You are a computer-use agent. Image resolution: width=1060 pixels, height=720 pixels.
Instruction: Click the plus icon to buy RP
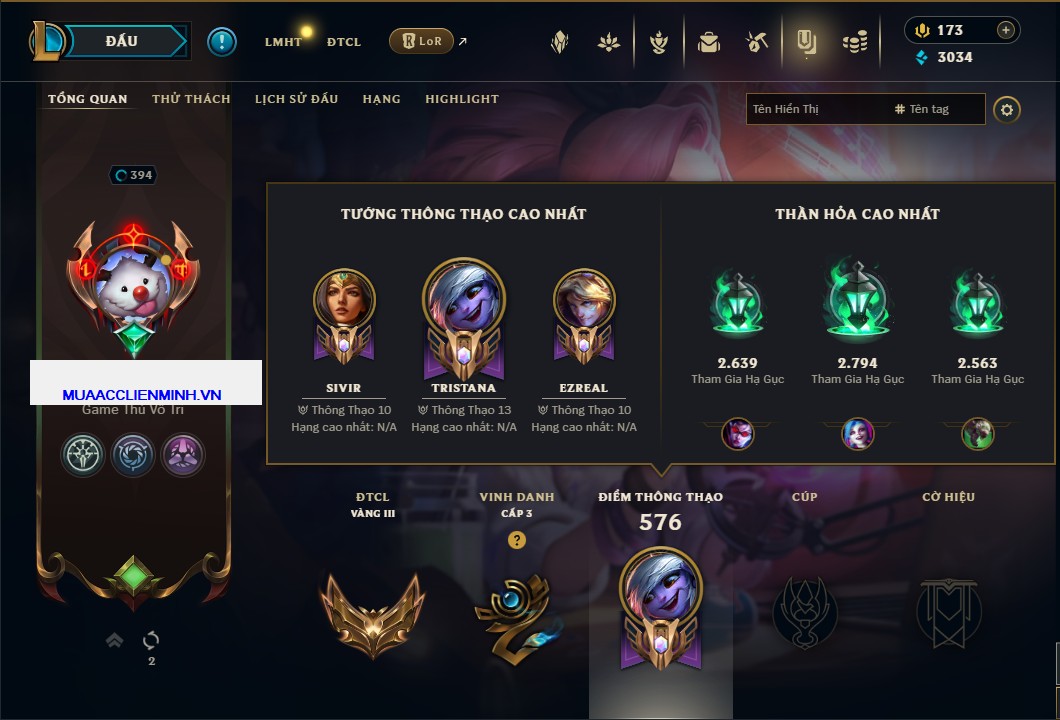click(x=1006, y=30)
